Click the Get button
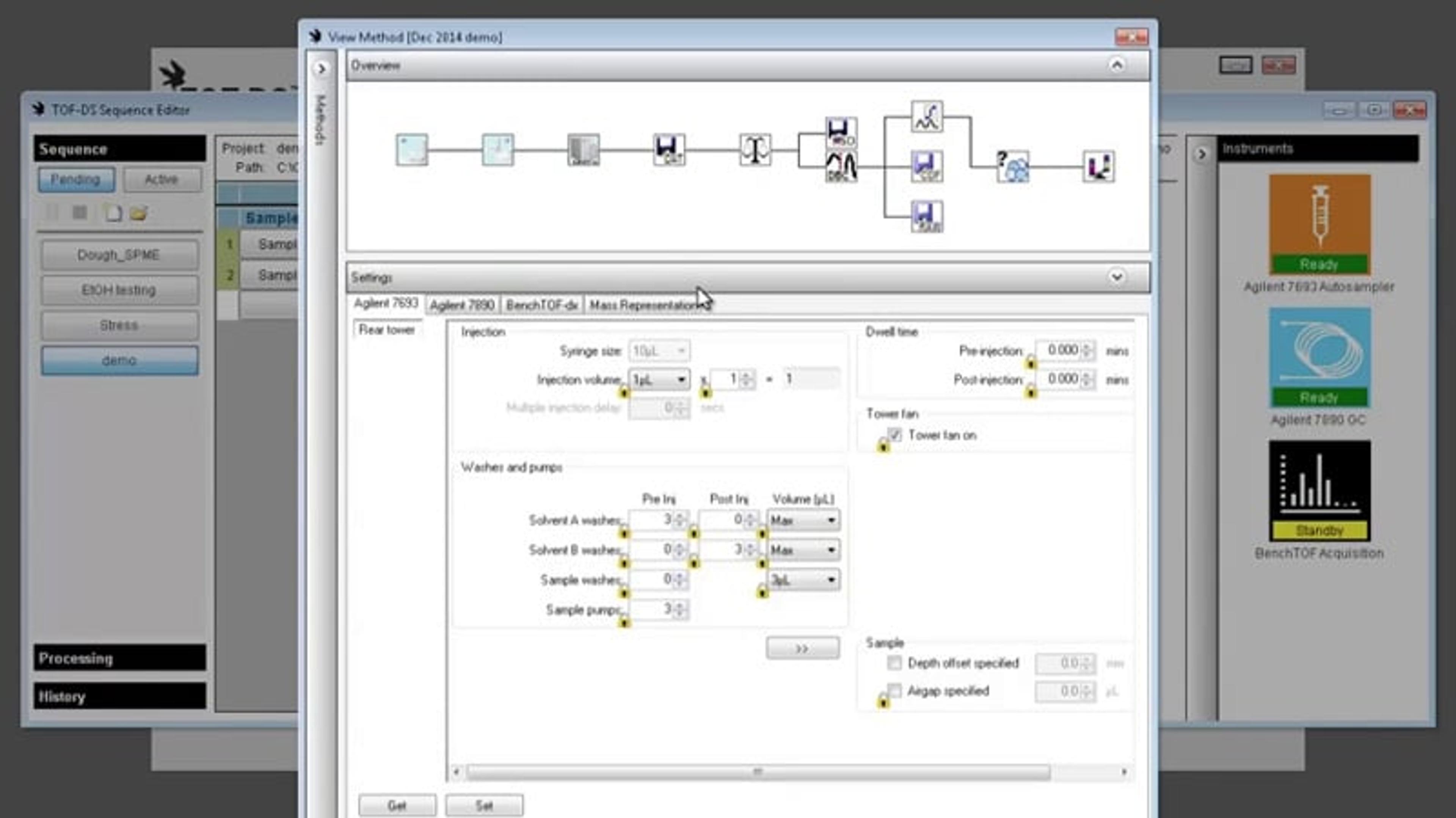Viewport: 1456px width, 818px height. 397,805
